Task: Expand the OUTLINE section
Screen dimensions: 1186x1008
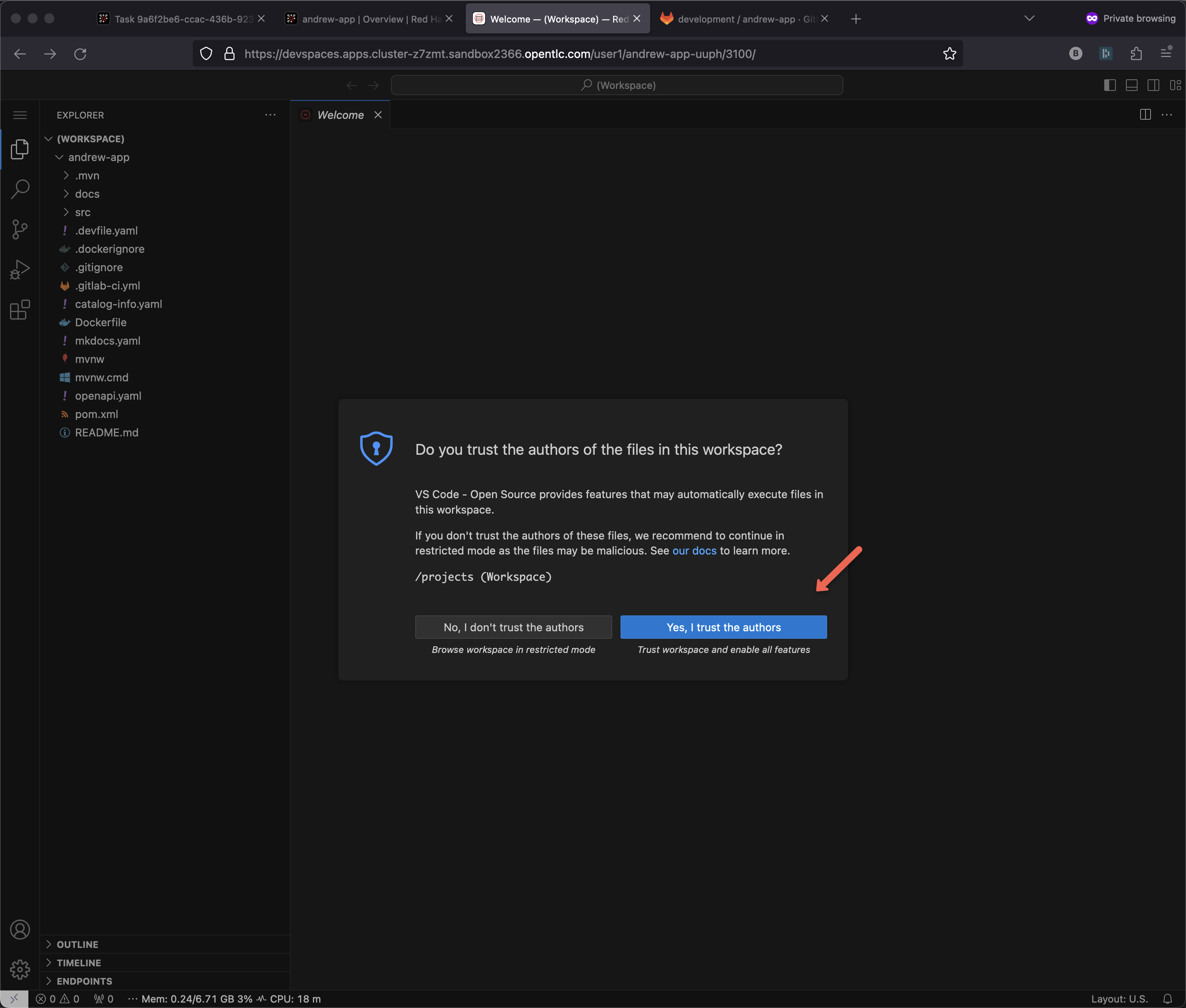Action: click(x=77, y=944)
